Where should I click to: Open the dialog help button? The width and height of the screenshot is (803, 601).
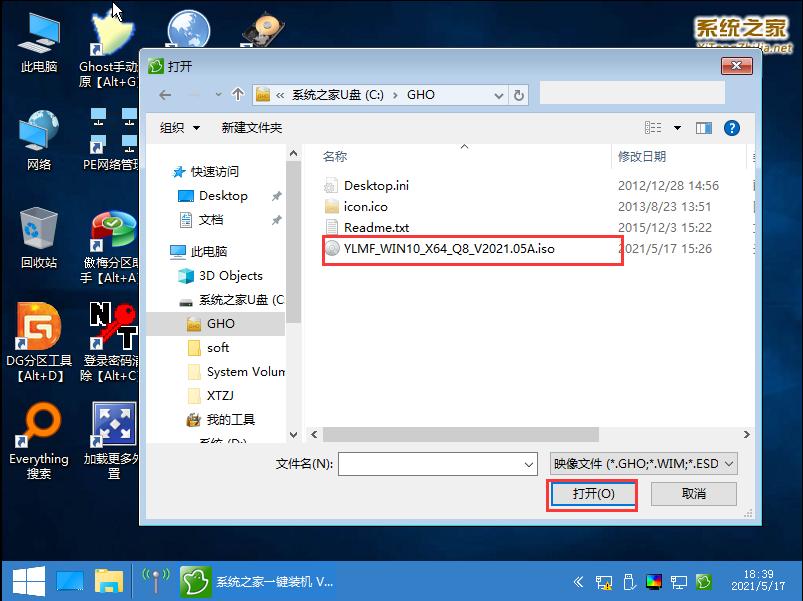click(x=732, y=128)
